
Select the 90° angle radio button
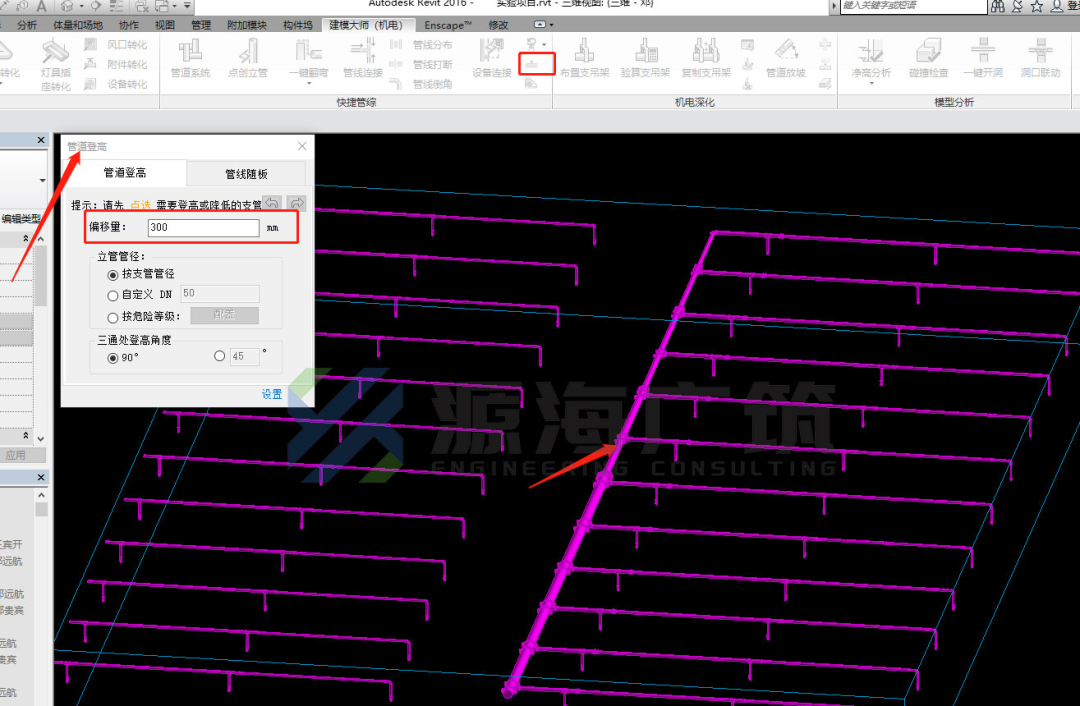point(113,358)
